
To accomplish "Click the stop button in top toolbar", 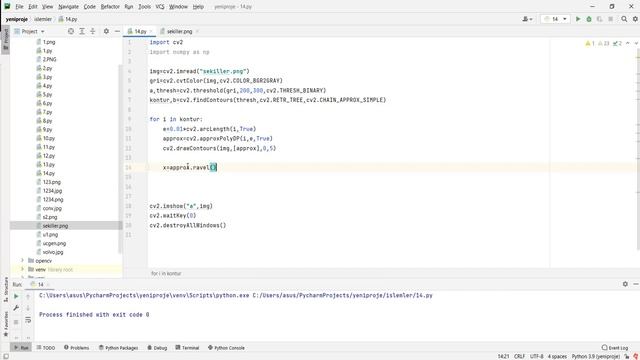I will tap(611, 19).
